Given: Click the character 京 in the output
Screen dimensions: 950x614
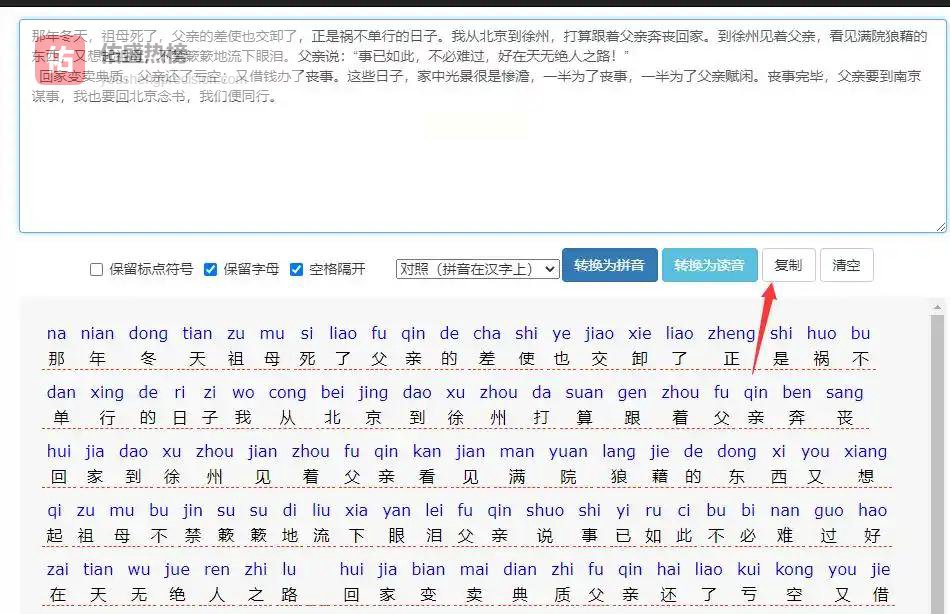Looking at the screenshot, I should tap(373, 418).
